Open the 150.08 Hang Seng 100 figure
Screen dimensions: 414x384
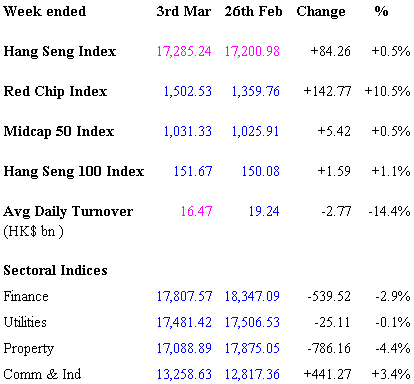tap(261, 171)
